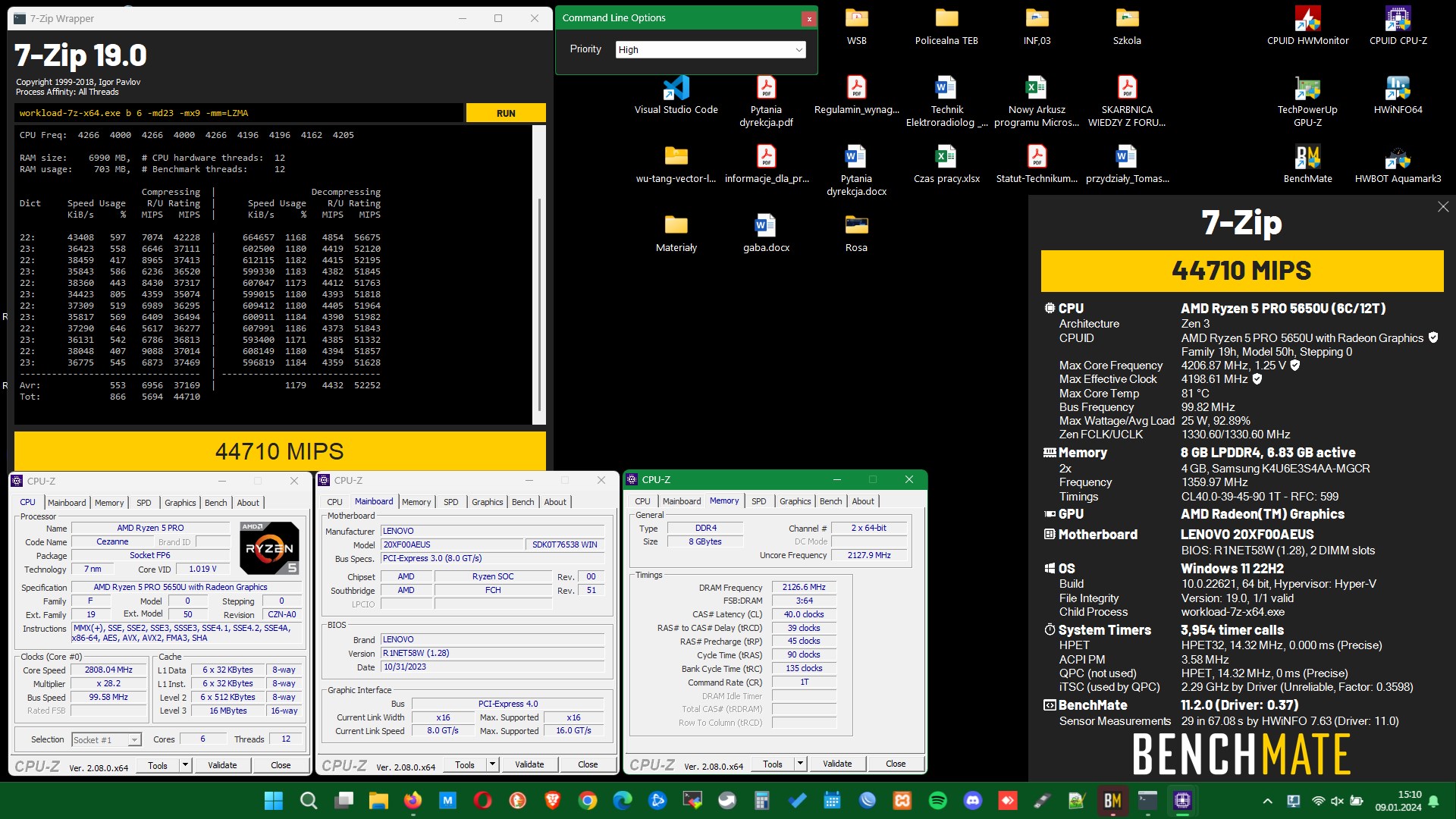The width and height of the screenshot is (1456, 819).
Task: Open SPD tab in left CPU-Z window
Action: pos(144,503)
